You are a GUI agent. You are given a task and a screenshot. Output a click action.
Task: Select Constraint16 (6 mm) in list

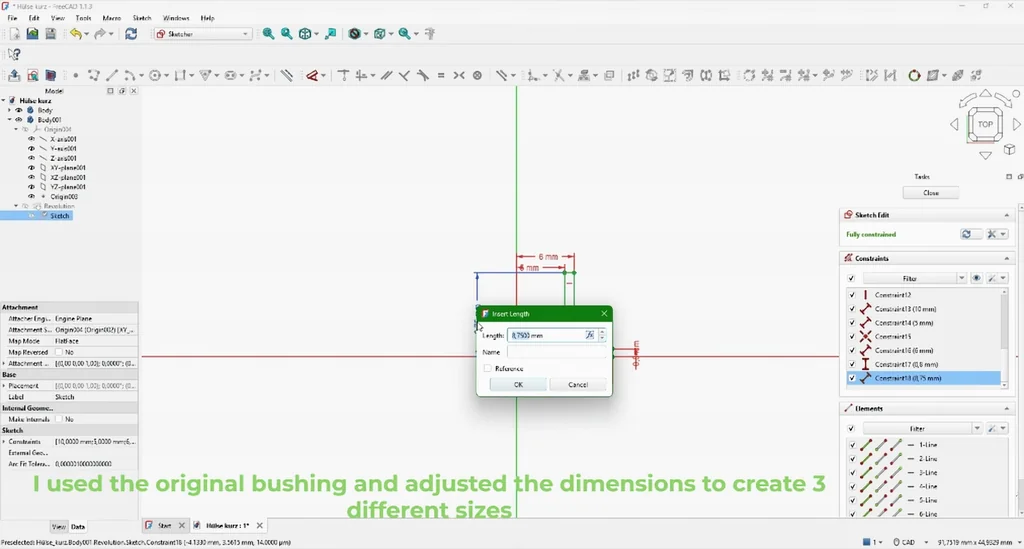pos(923,351)
